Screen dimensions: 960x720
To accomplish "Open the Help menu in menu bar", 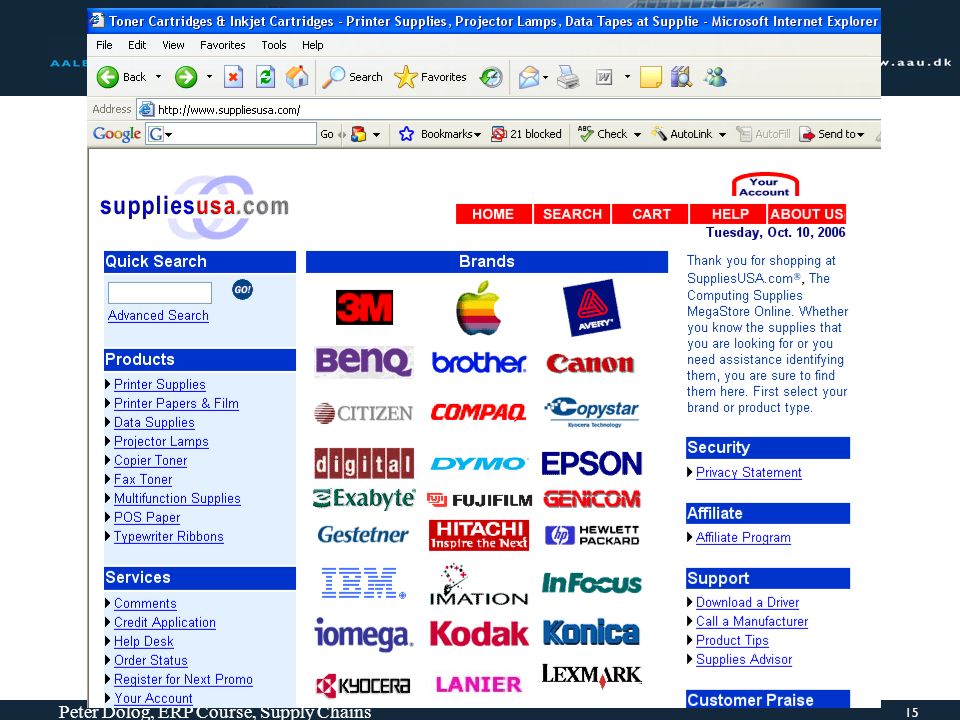I will point(312,45).
